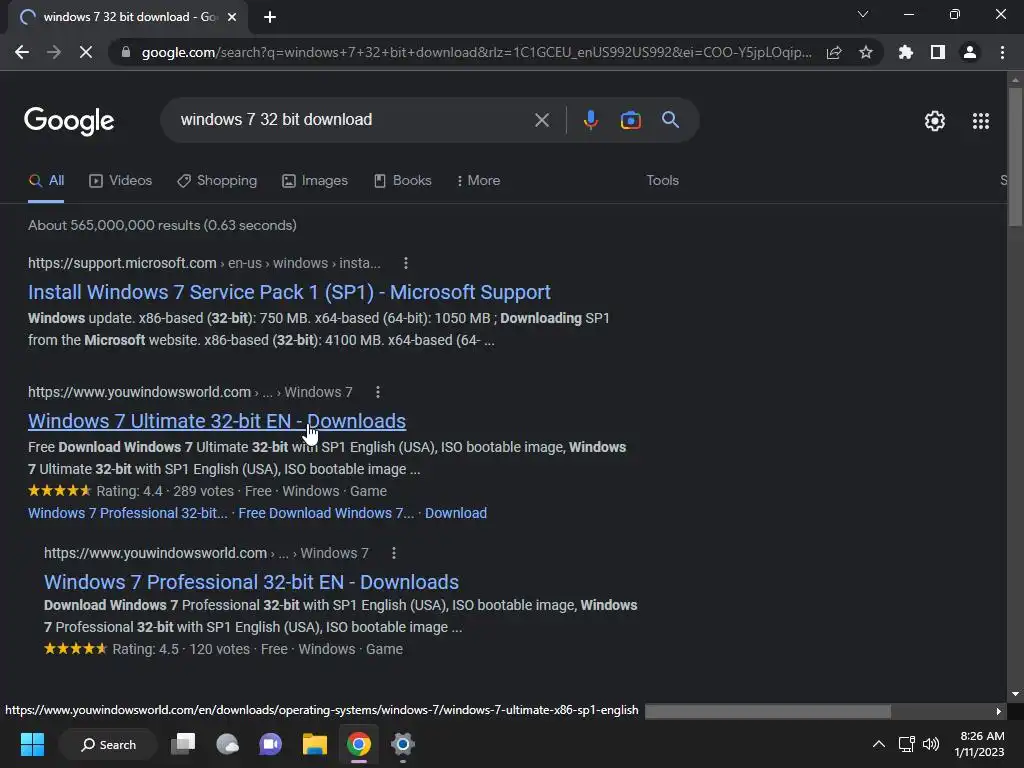Stop loading the page

(86, 52)
